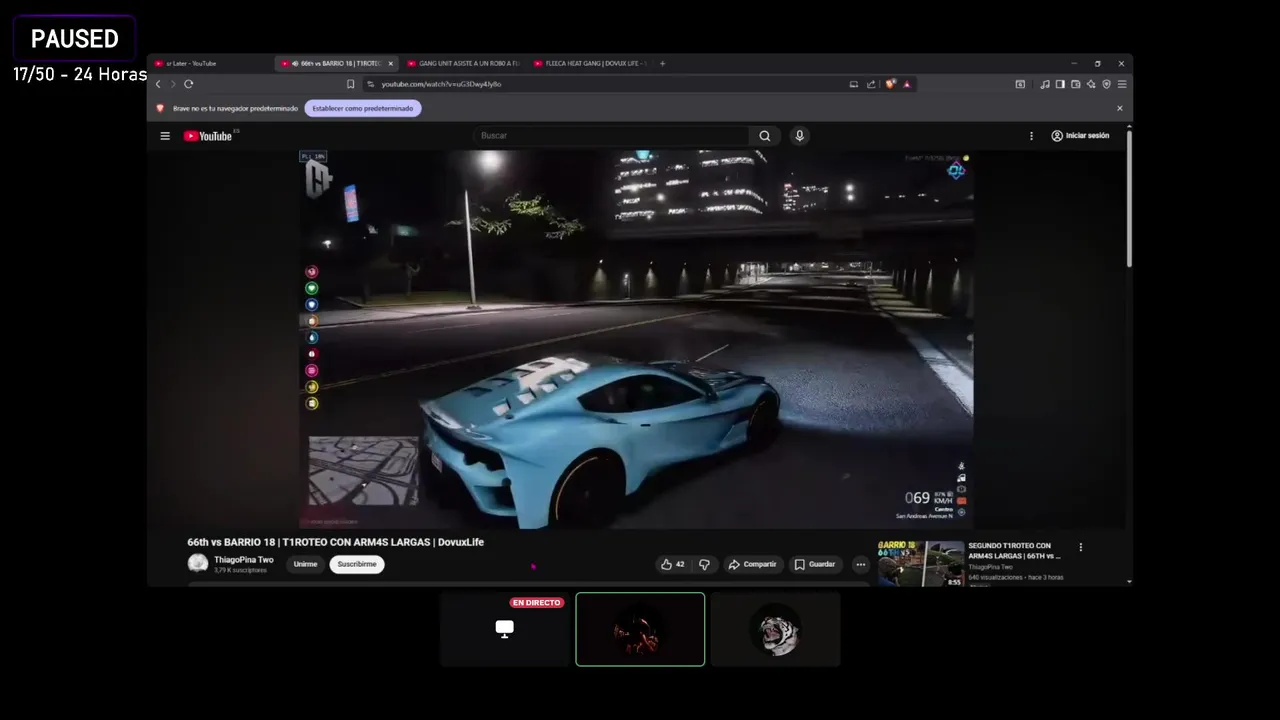Click the 'ThiagoPina Two' channel name

243,560
